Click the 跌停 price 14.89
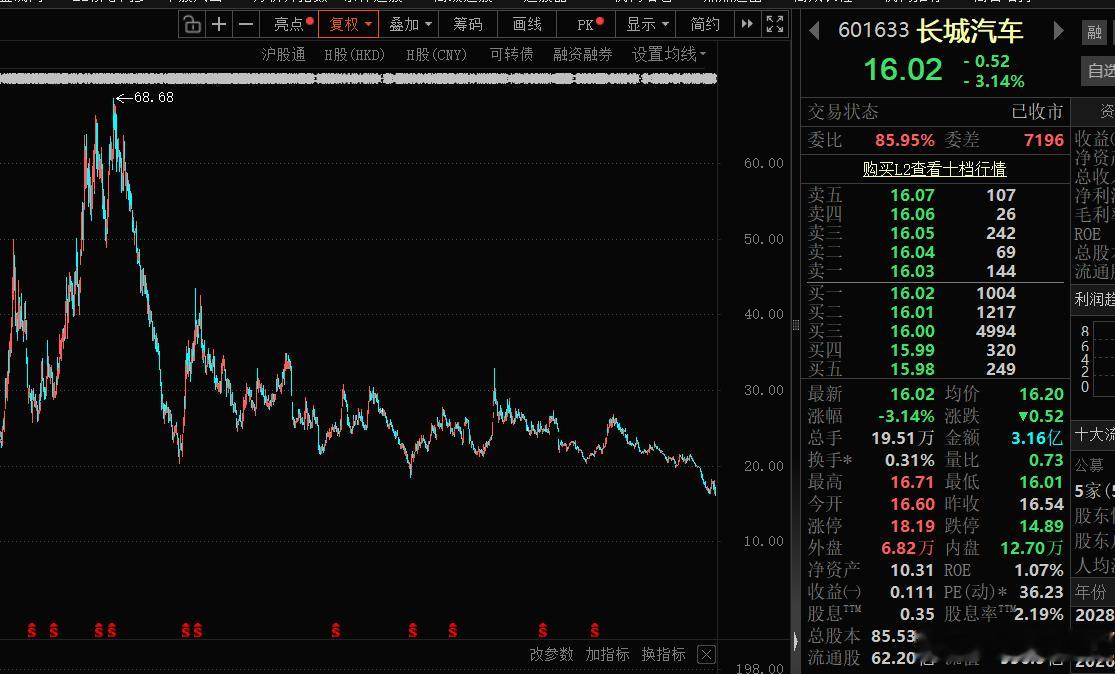The width and height of the screenshot is (1115, 674). point(1042,526)
